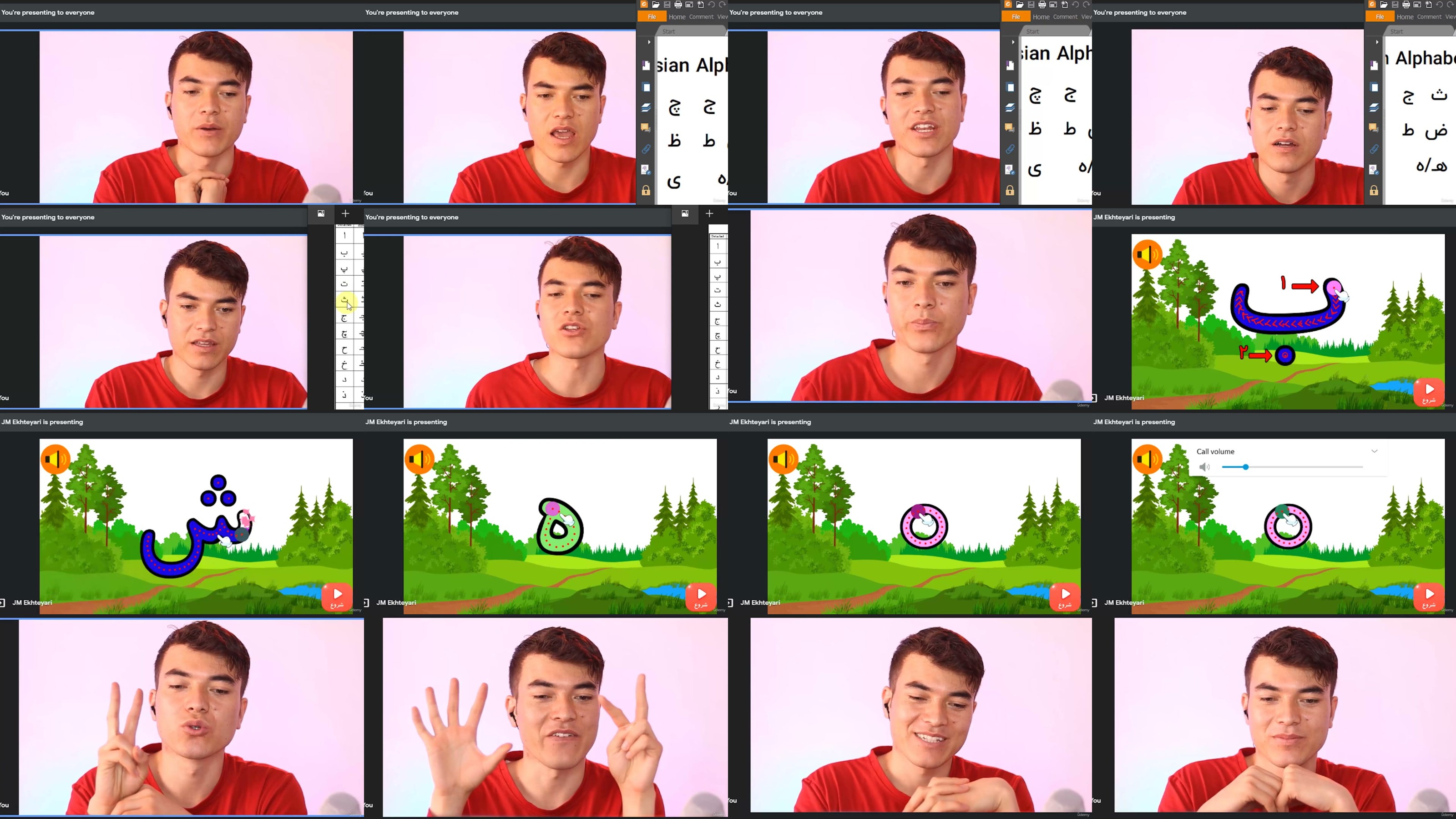The image size is (1456, 819).
Task: Expand navigation pane arrow in 'Alphabe' PDF viewer
Action: point(1377,42)
